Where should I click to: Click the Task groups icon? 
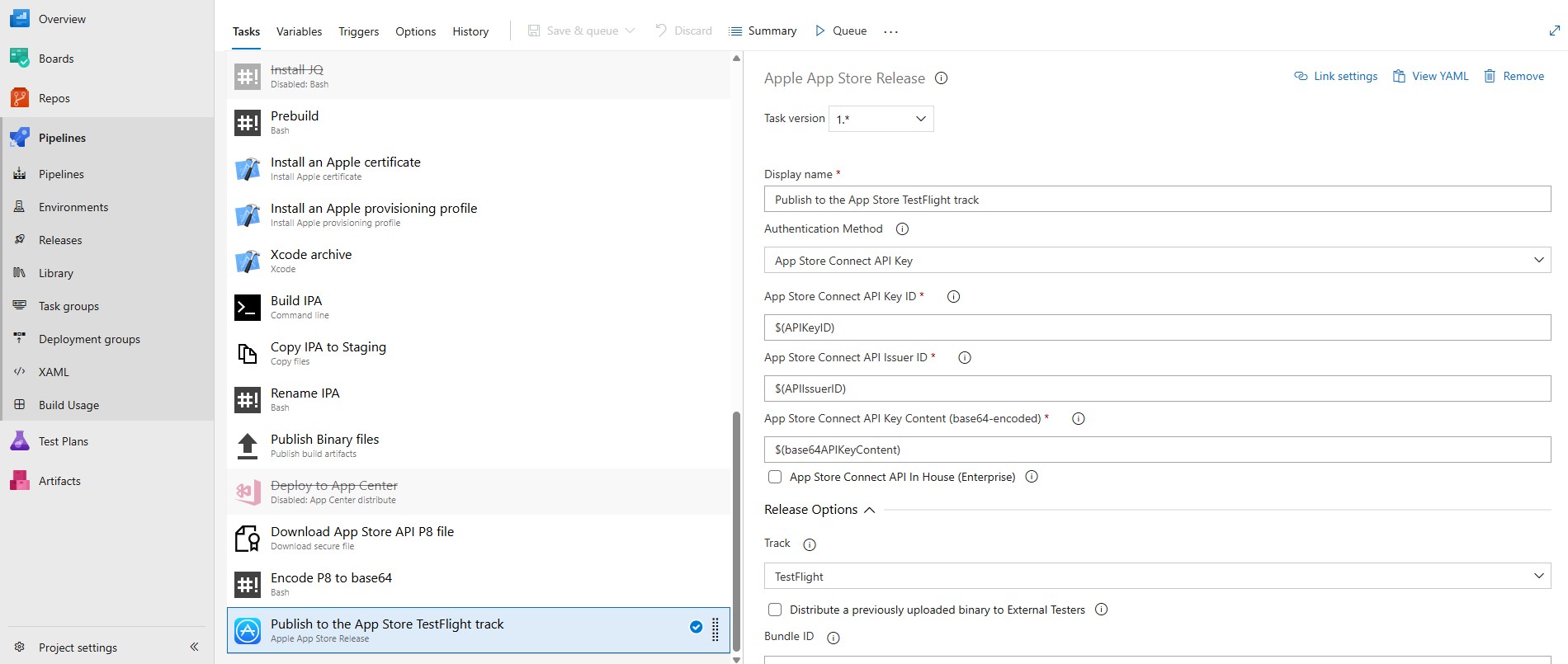coord(20,305)
